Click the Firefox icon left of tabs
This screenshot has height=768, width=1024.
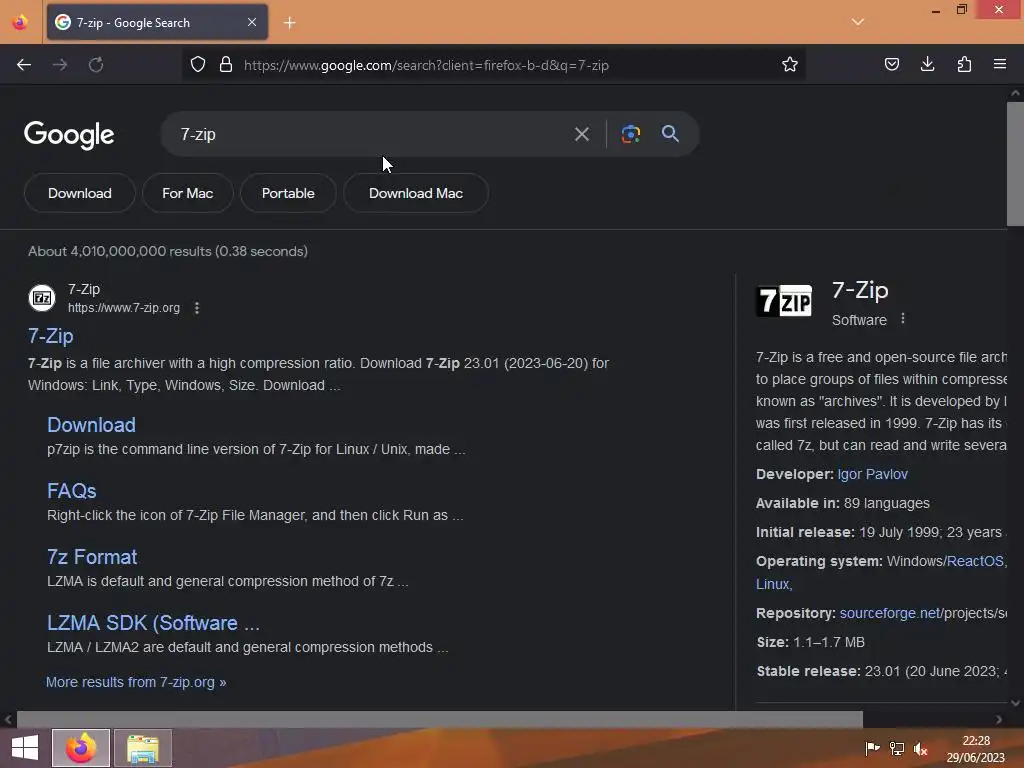20,23
